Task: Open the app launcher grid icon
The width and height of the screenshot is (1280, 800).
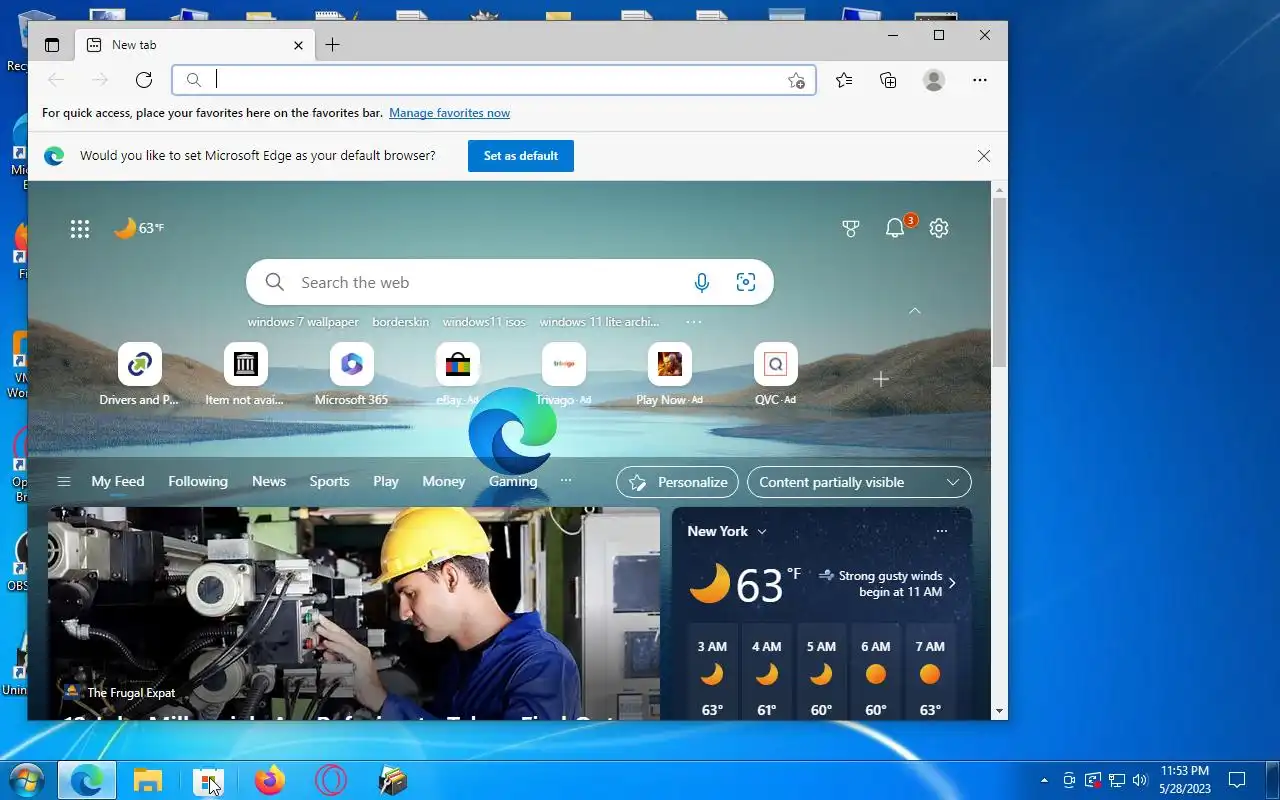Action: [x=80, y=229]
